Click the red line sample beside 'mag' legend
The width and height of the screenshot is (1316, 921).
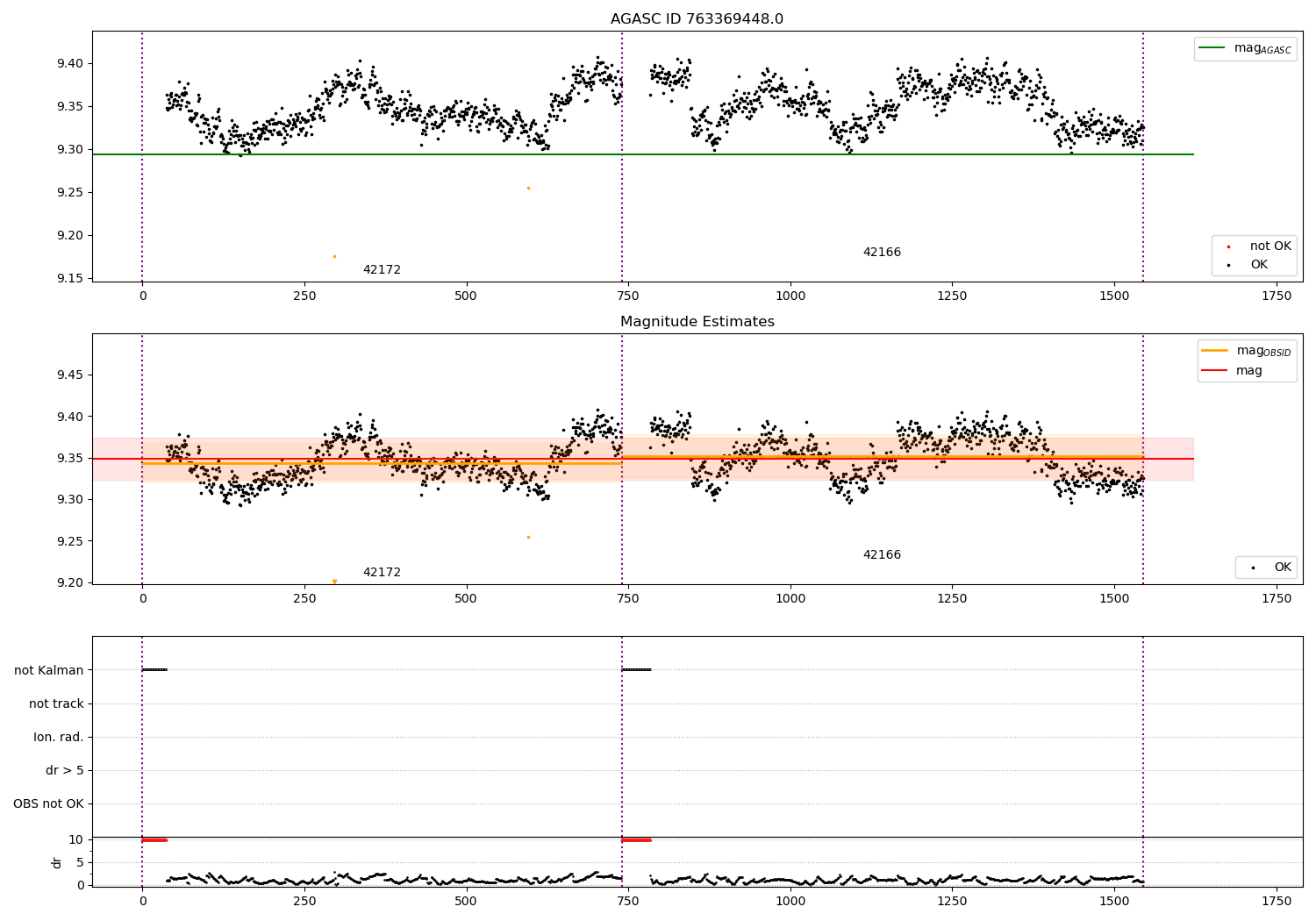1214,371
